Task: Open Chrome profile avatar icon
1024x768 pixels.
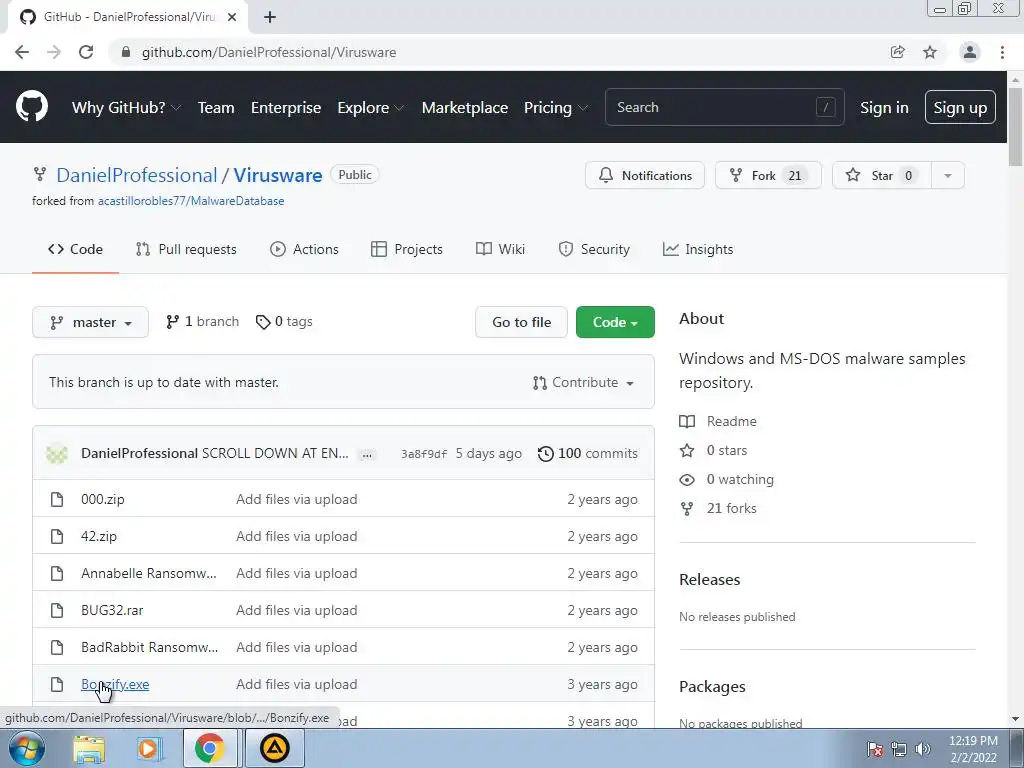Action: 970,52
